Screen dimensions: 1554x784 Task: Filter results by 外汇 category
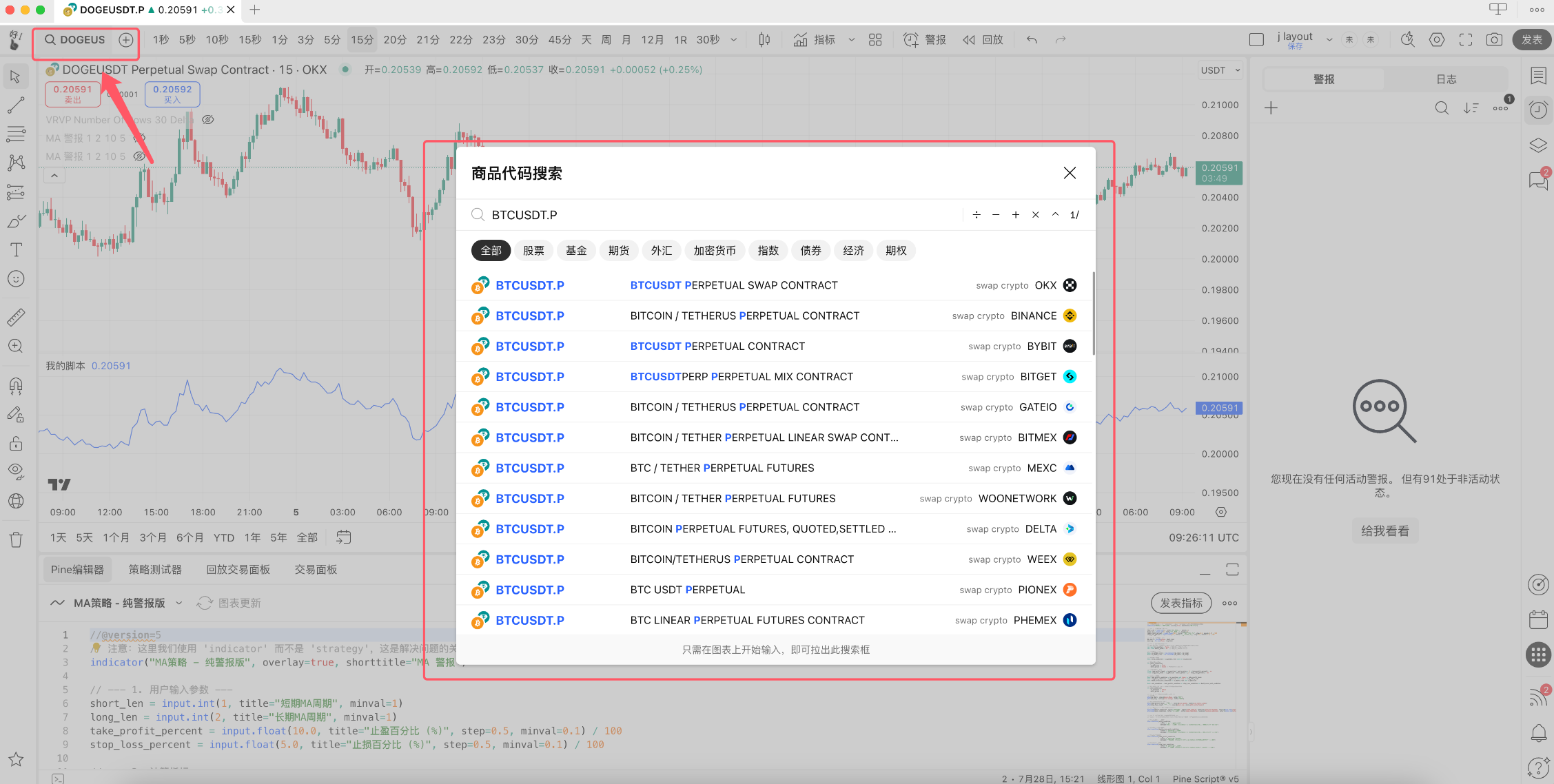tap(662, 251)
